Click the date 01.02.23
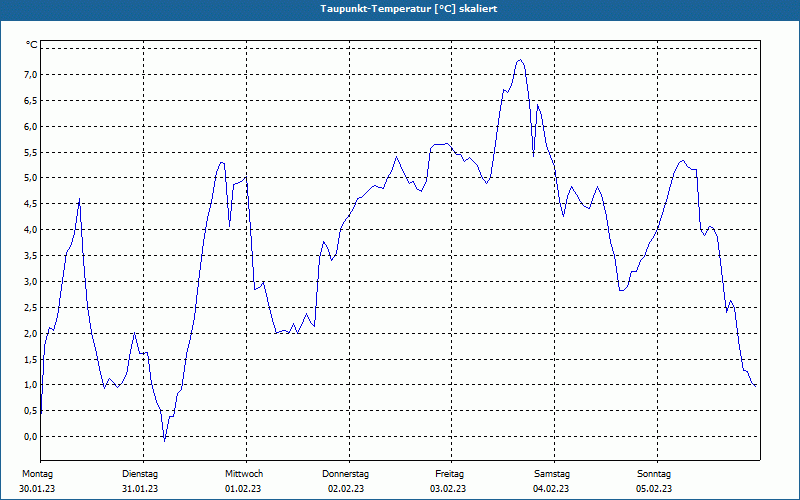Viewport: 800px width, 500px height. 243,489
